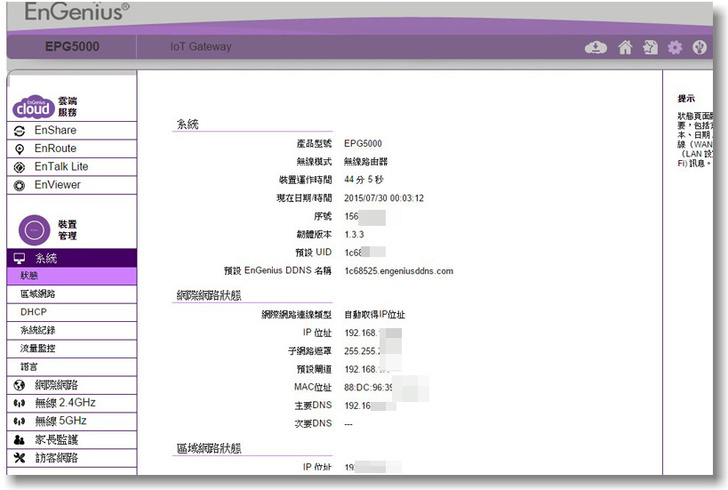Open settings gear icon in header
728x490 pixels.
click(x=675, y=47)
